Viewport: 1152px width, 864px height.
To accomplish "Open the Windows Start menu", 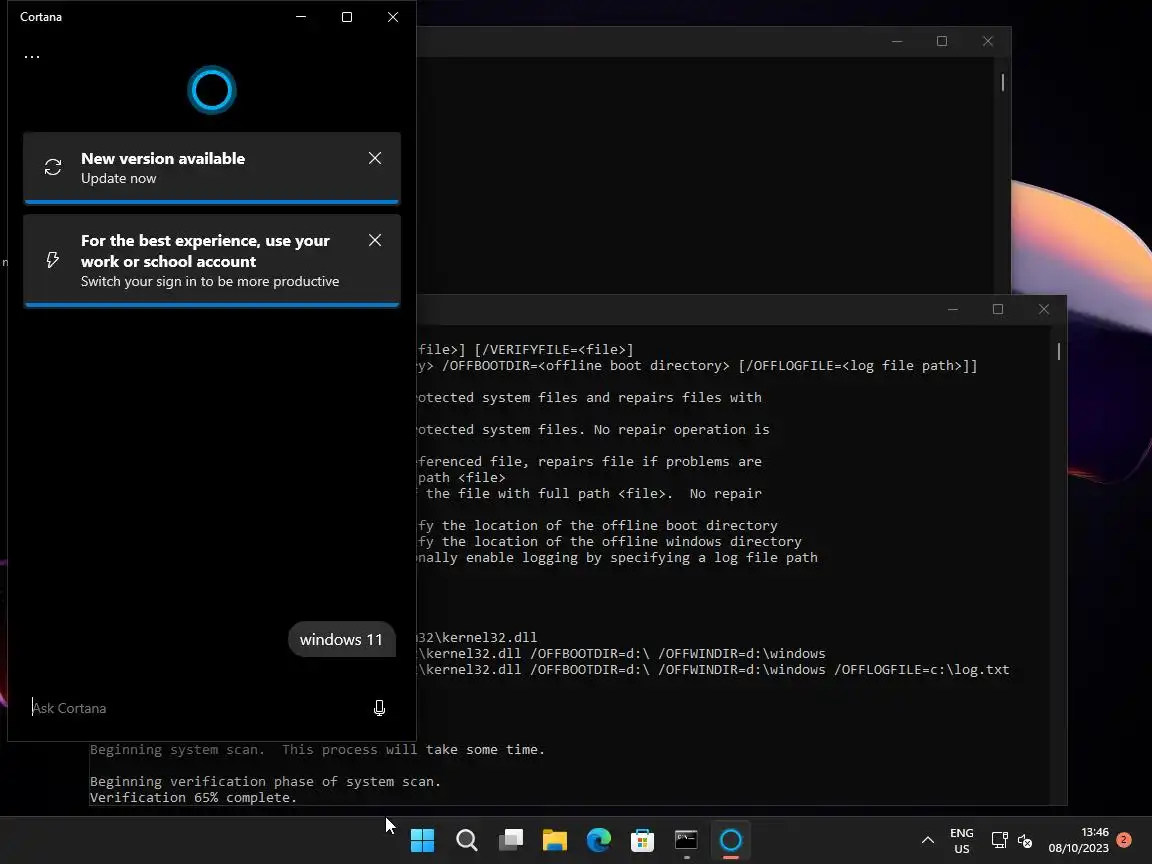I will click(x=422, y=840).
